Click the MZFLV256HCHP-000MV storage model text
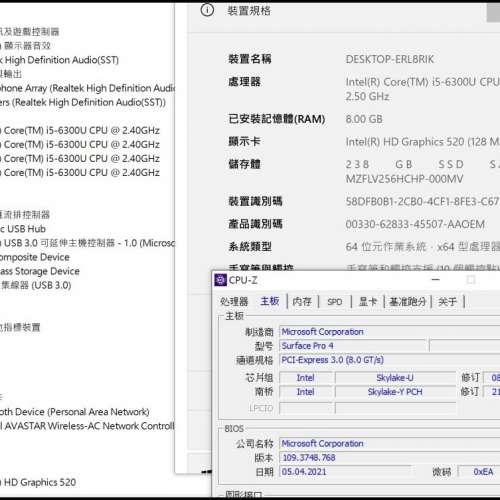The height and width of the screenshot is (500, 500). [x=404, y=179]
